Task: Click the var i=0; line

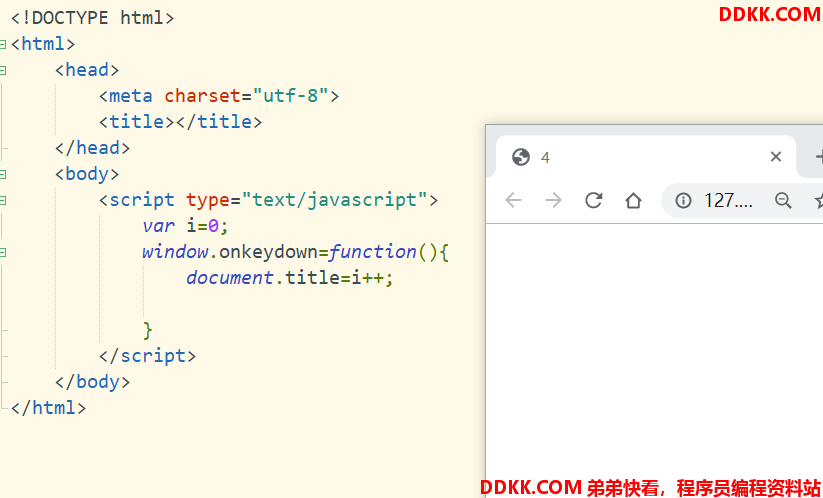Action: tap(186, 226)
